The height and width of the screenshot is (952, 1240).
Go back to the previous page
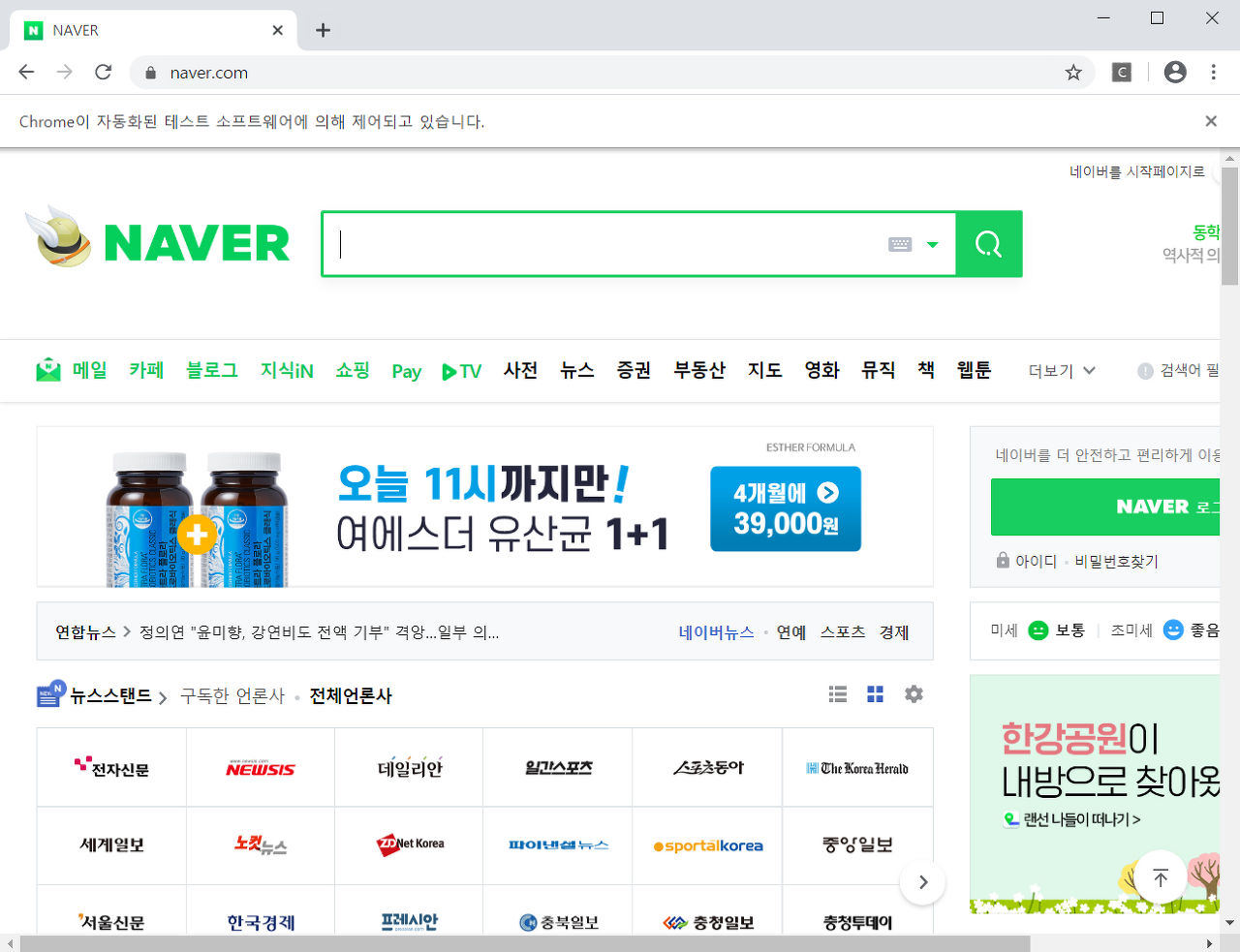pyautogui.click(x=27, y=72)
